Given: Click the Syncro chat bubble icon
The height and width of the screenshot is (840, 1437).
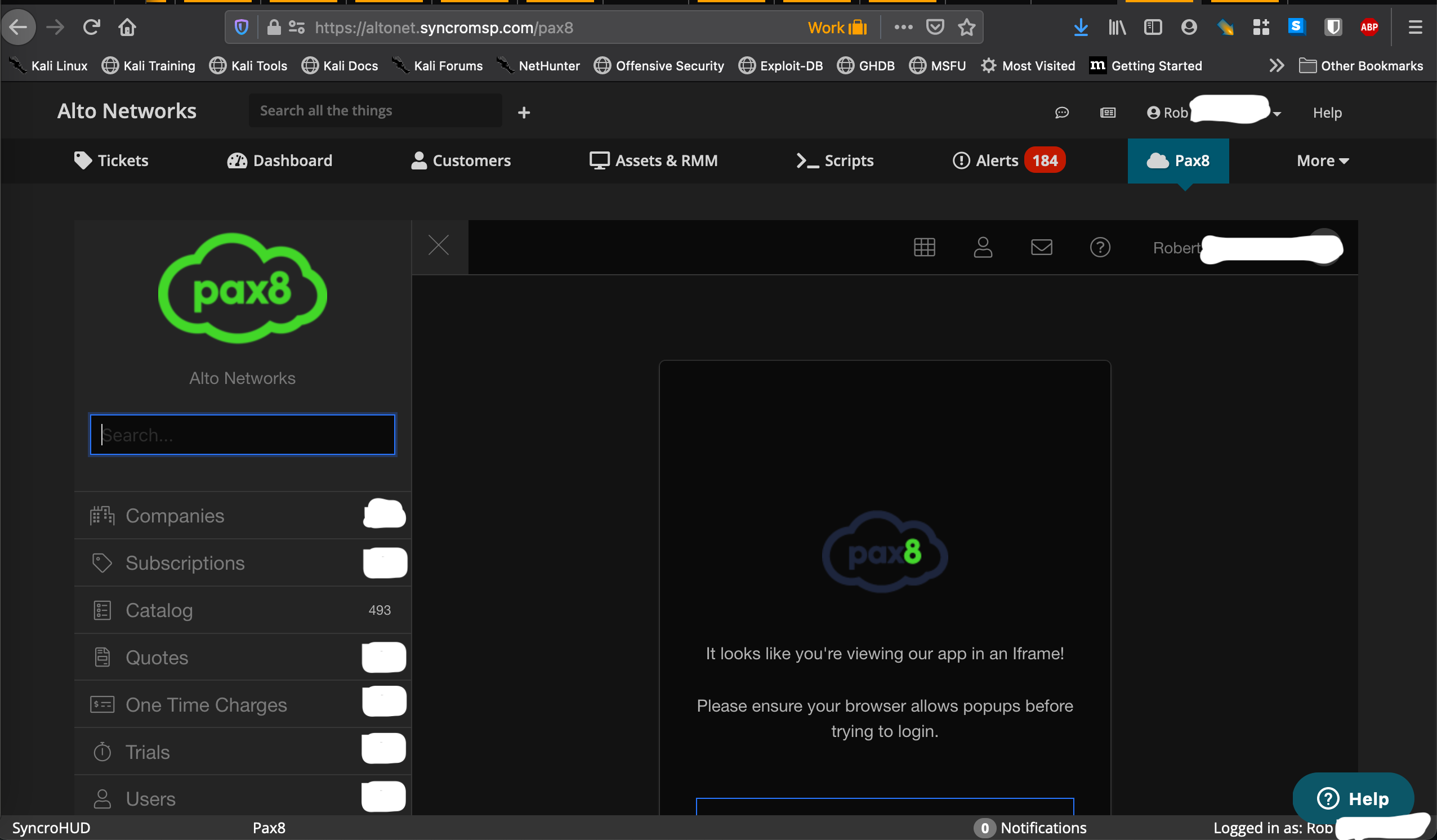Looking at the screenshot, I should (1061, 113).
